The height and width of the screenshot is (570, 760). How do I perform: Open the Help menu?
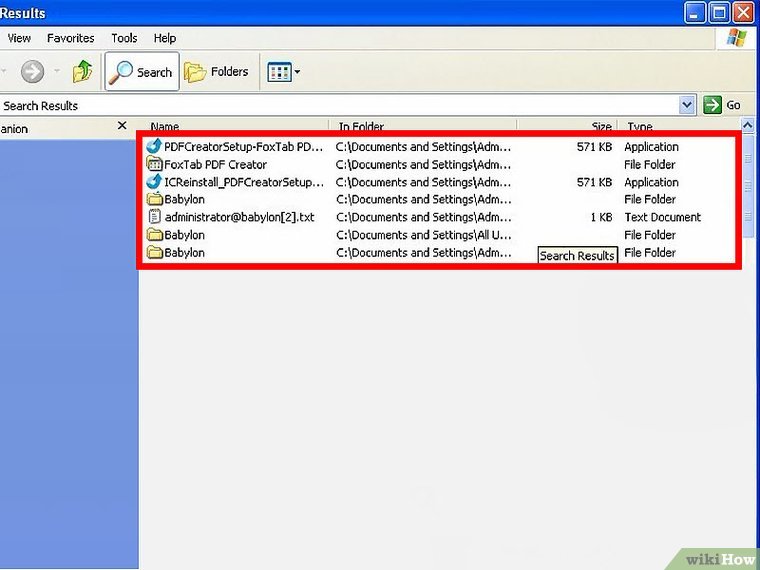coord(164,38)
